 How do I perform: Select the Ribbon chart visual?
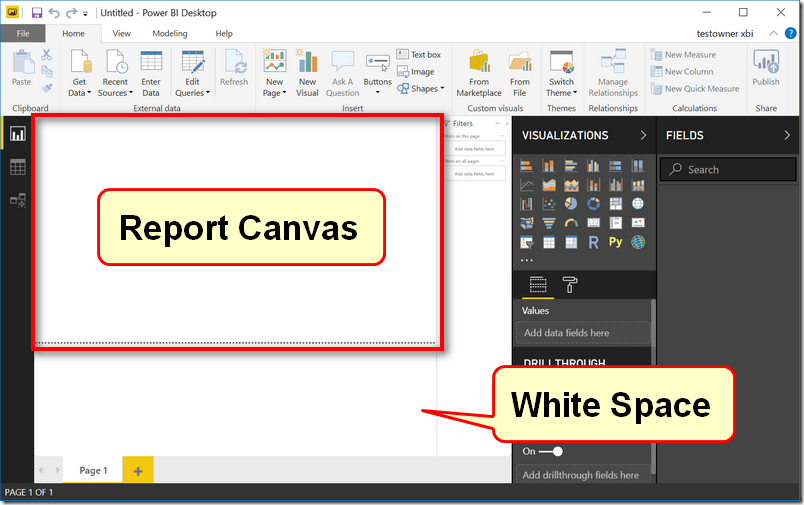click(x=638, y=185)
